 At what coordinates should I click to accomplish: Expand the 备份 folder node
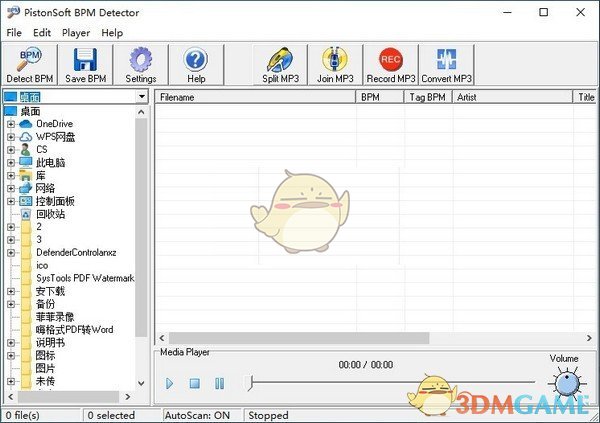11,304
